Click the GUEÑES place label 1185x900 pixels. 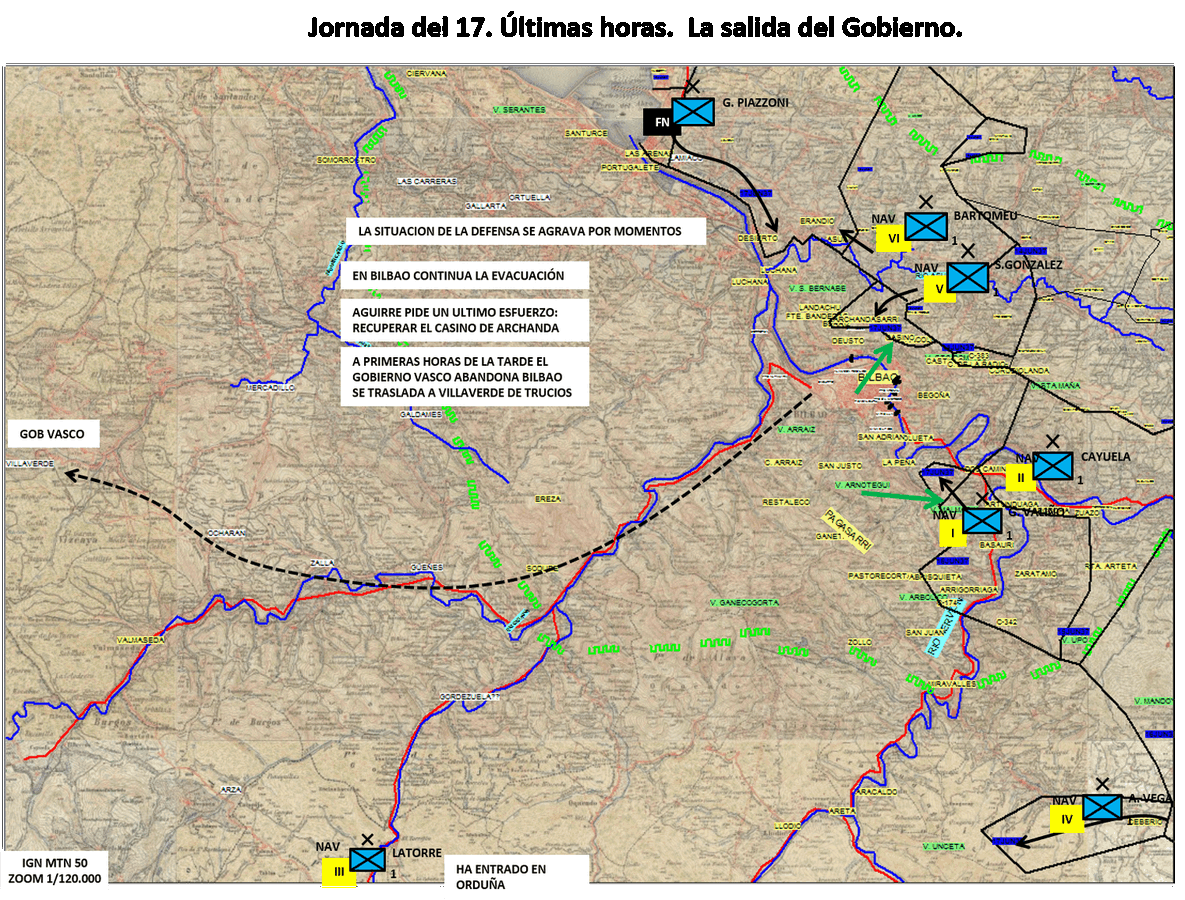427,567
